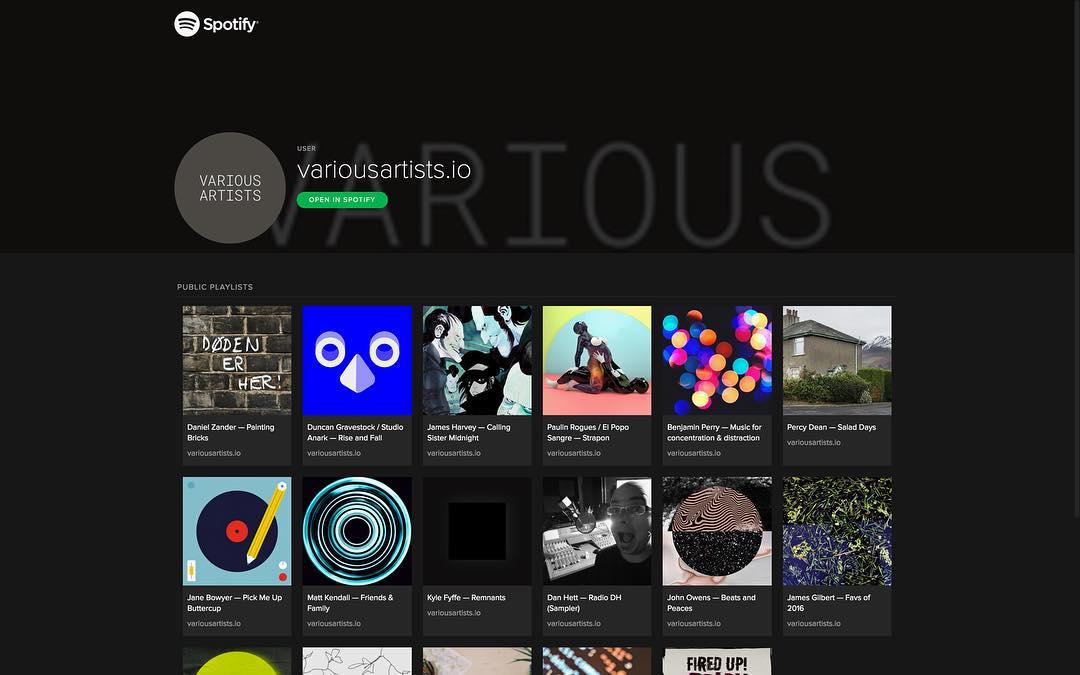1080x675 pixels.
Task: Click variousartists.io under Favs of 2016
Action: click(x=813, y=623)
